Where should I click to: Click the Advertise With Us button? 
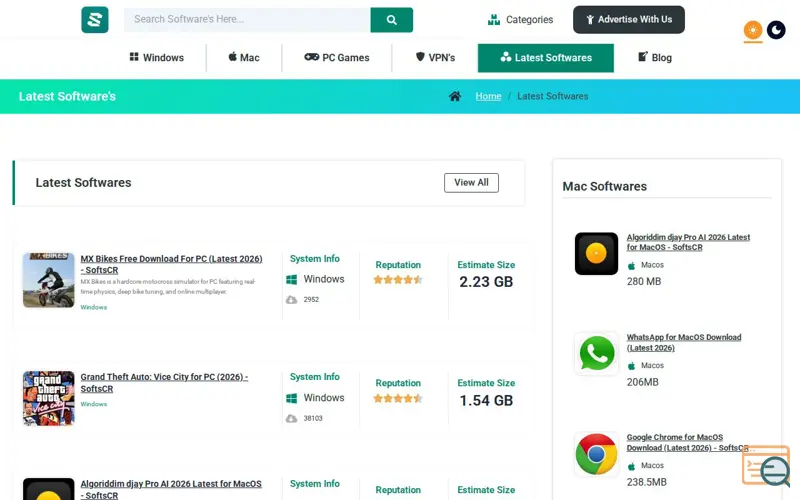tap(629, 19)
